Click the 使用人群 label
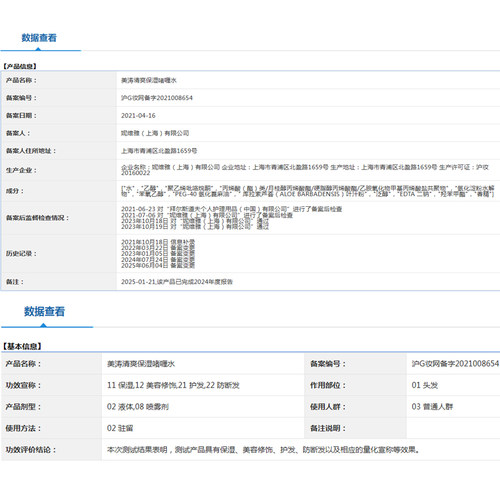Screen dimensions: 500x500 pos(328,407)
